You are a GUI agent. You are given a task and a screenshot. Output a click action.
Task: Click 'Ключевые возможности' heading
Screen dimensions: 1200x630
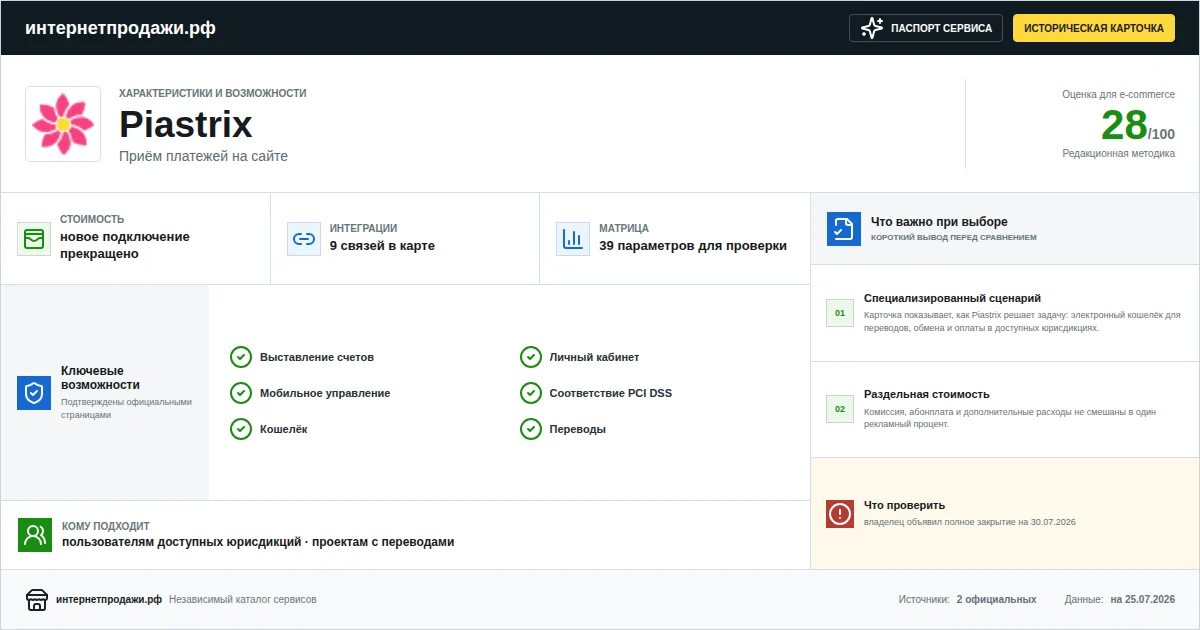tap(101, 378)
